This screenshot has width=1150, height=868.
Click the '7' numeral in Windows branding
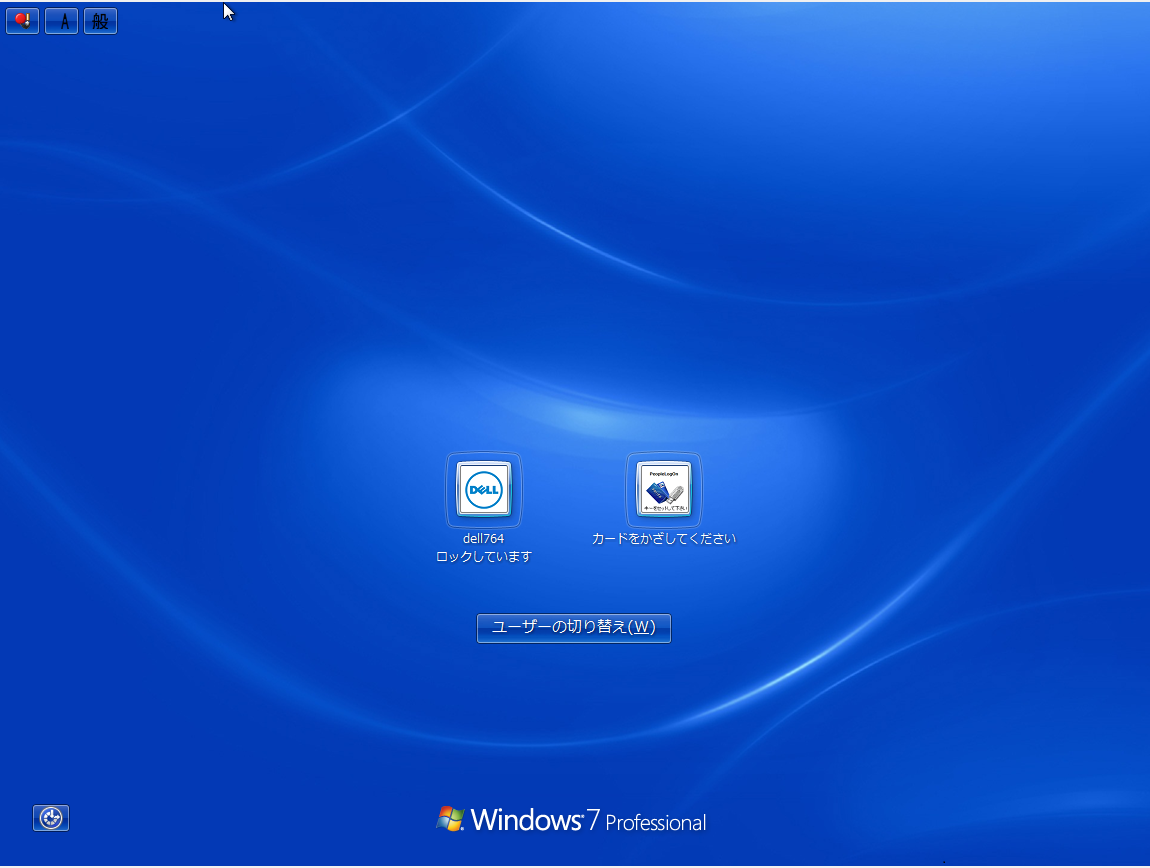pyautogui.click(x=593, y=821)
